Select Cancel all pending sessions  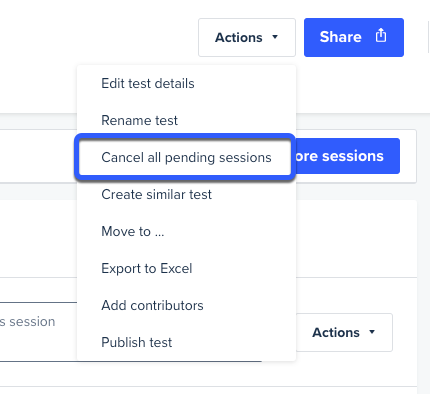pos(185,157)
